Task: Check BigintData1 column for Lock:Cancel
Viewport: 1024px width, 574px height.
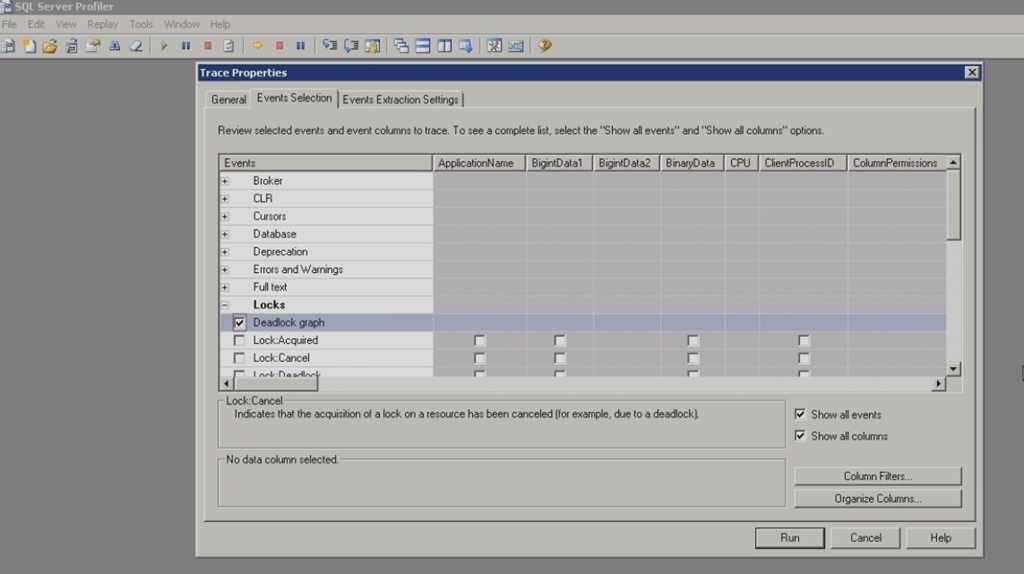Action: tap(560, 358)
